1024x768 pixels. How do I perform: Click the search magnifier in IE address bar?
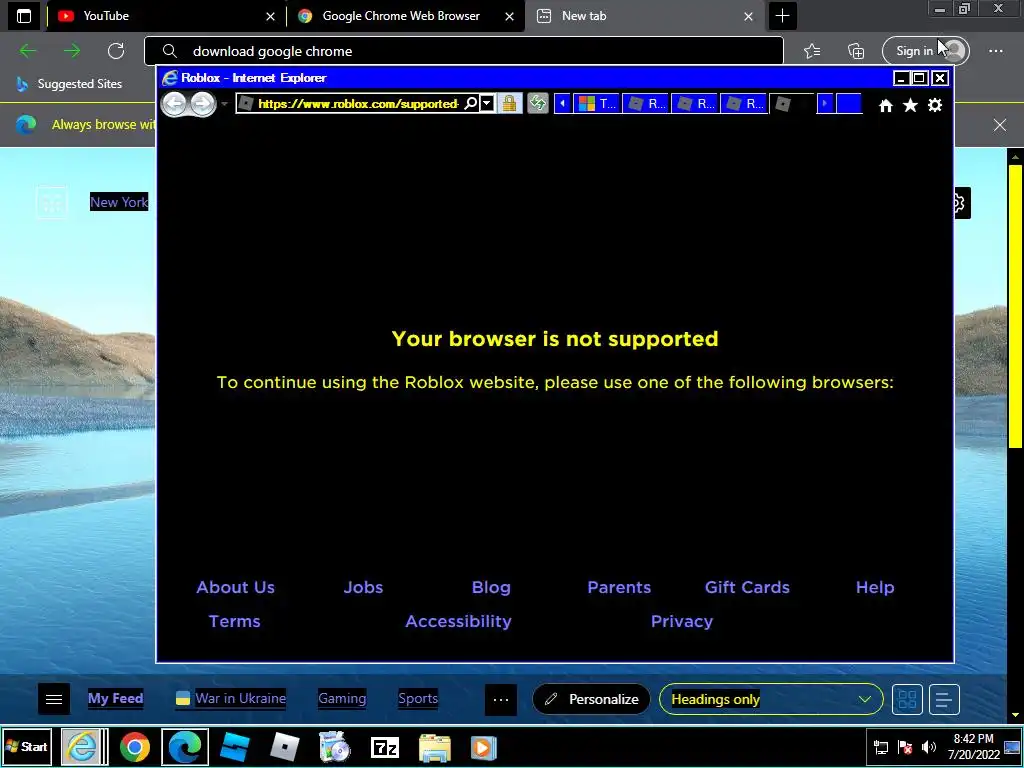(x=470, y=104)
